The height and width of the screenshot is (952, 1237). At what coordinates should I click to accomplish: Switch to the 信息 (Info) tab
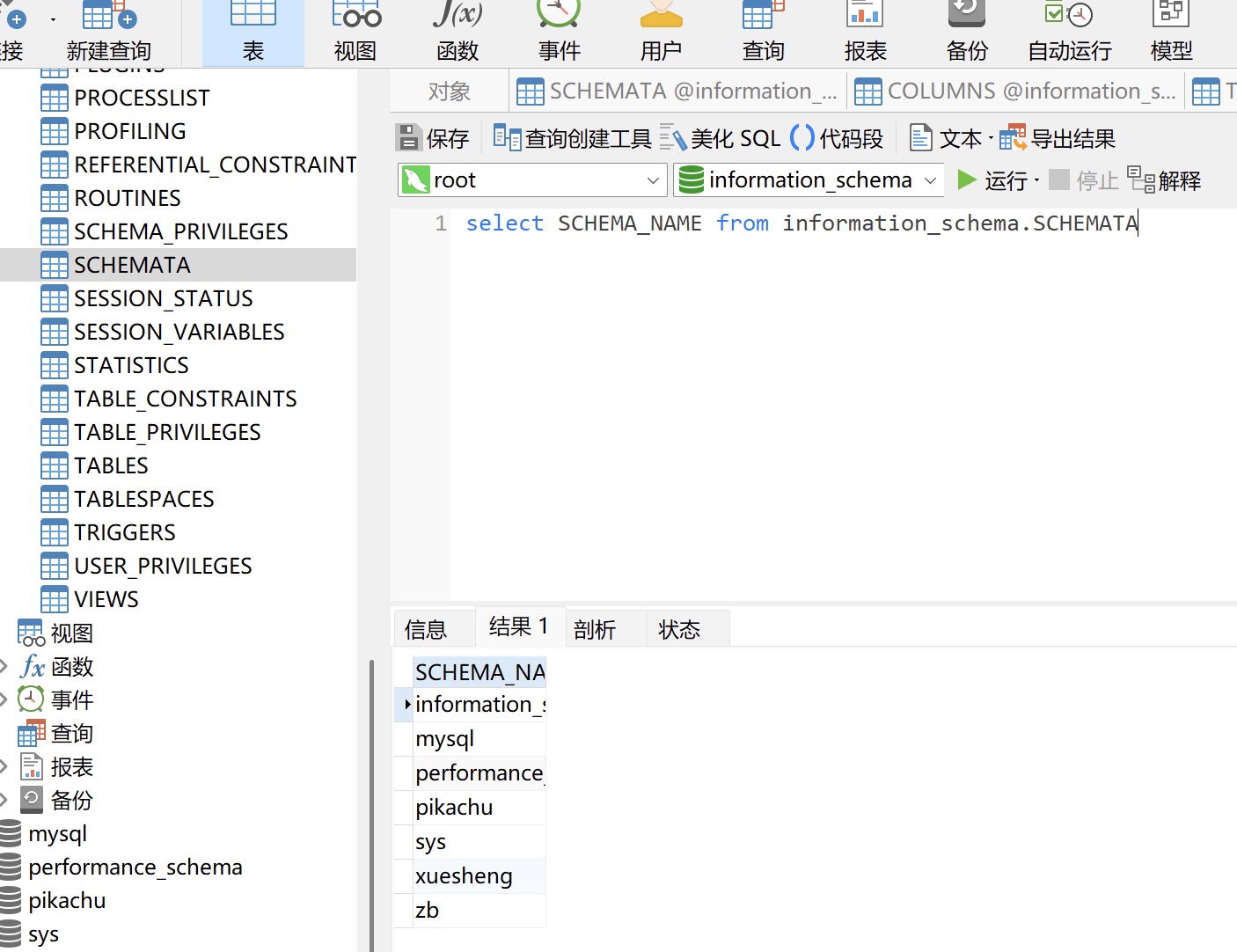[426, 629]
